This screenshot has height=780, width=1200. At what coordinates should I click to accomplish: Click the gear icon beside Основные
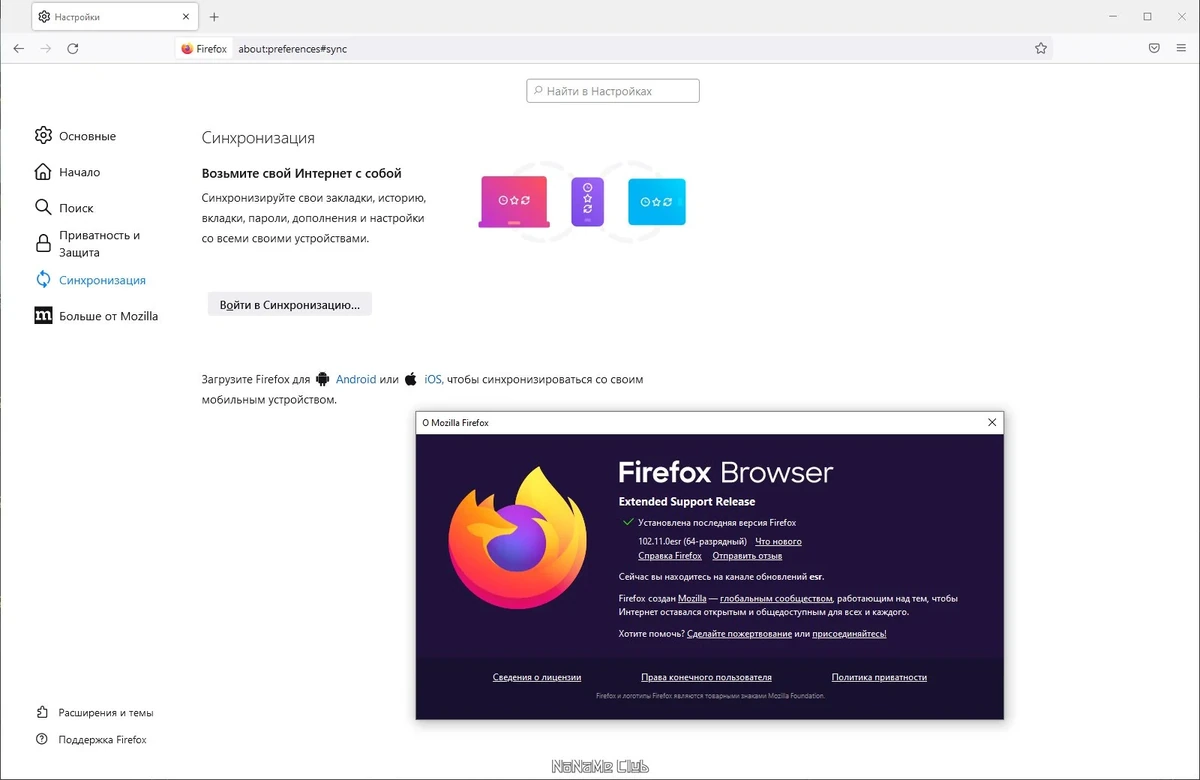(x=43, y=135)
